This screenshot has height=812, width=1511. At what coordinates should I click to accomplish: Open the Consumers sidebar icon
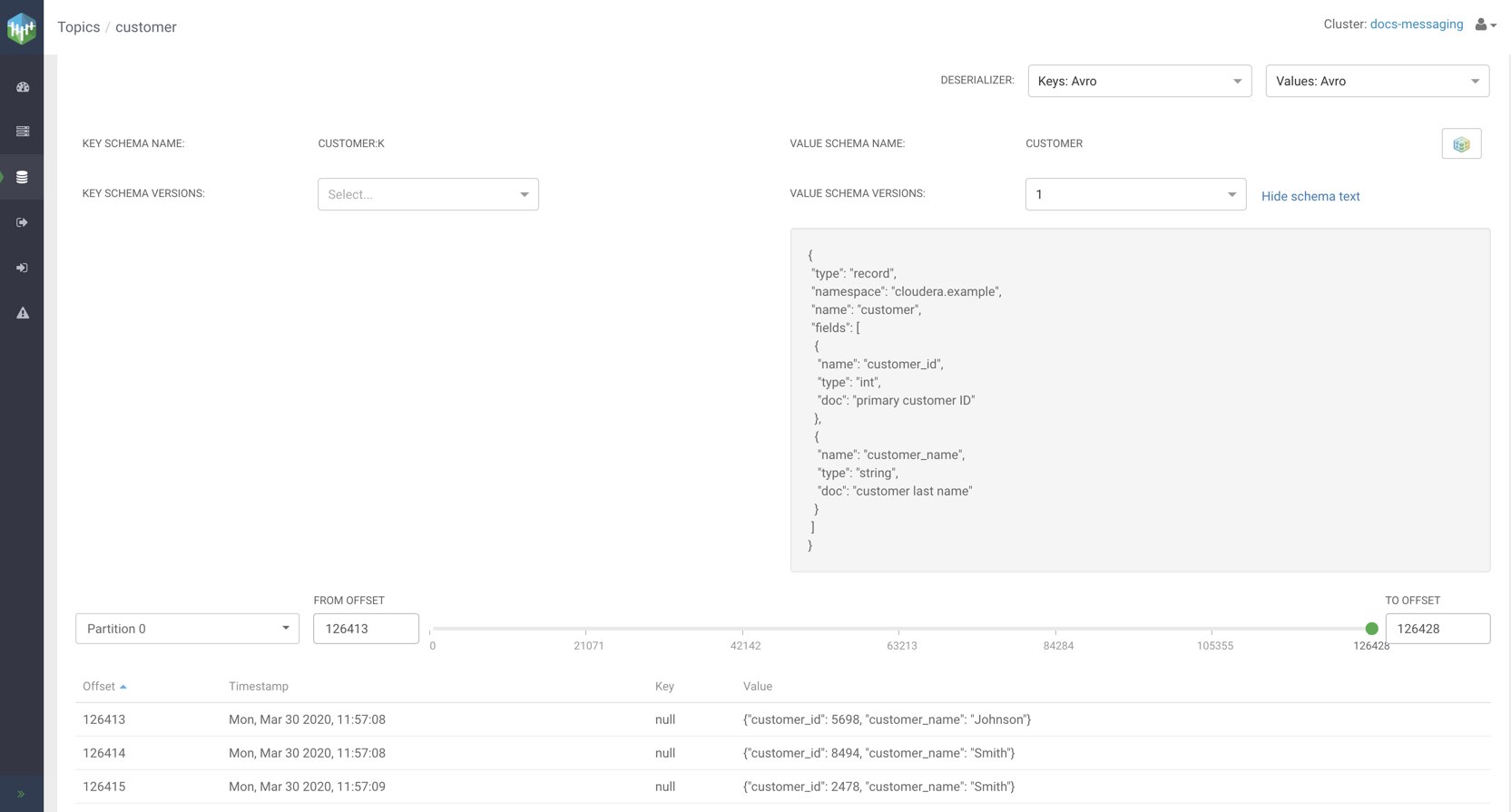(23, 268)
